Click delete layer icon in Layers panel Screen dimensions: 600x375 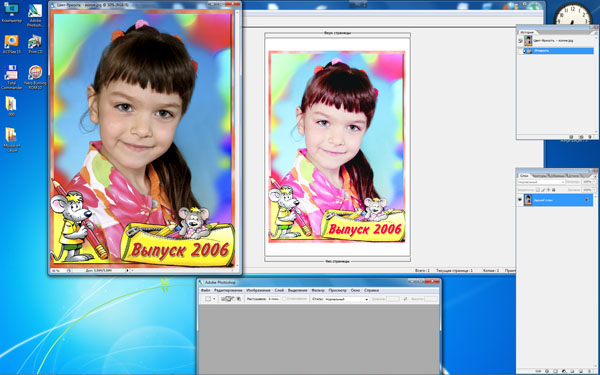[589, 371]
